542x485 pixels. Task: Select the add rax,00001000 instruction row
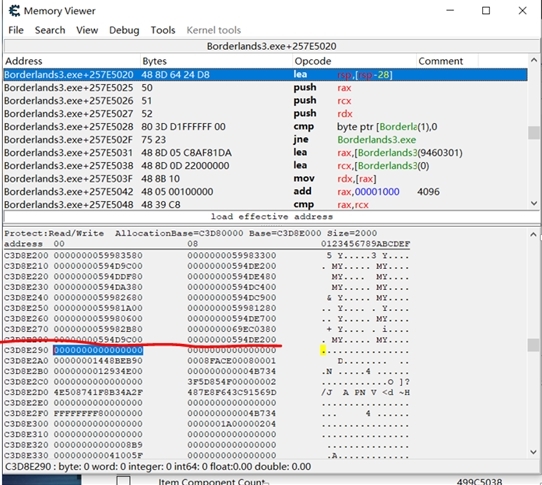[265, 192]
